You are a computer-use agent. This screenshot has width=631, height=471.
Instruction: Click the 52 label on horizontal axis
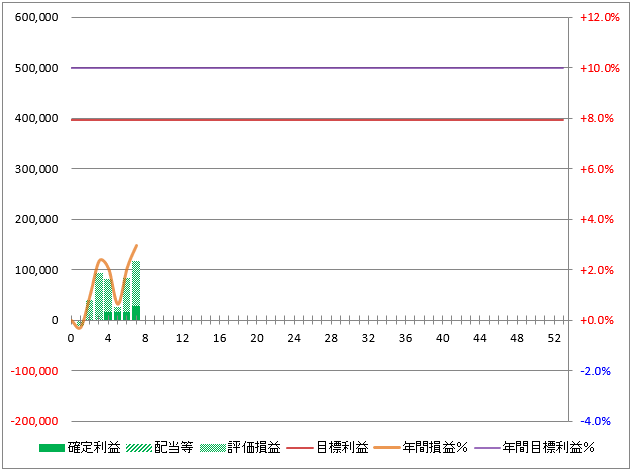tap(554, 338)
